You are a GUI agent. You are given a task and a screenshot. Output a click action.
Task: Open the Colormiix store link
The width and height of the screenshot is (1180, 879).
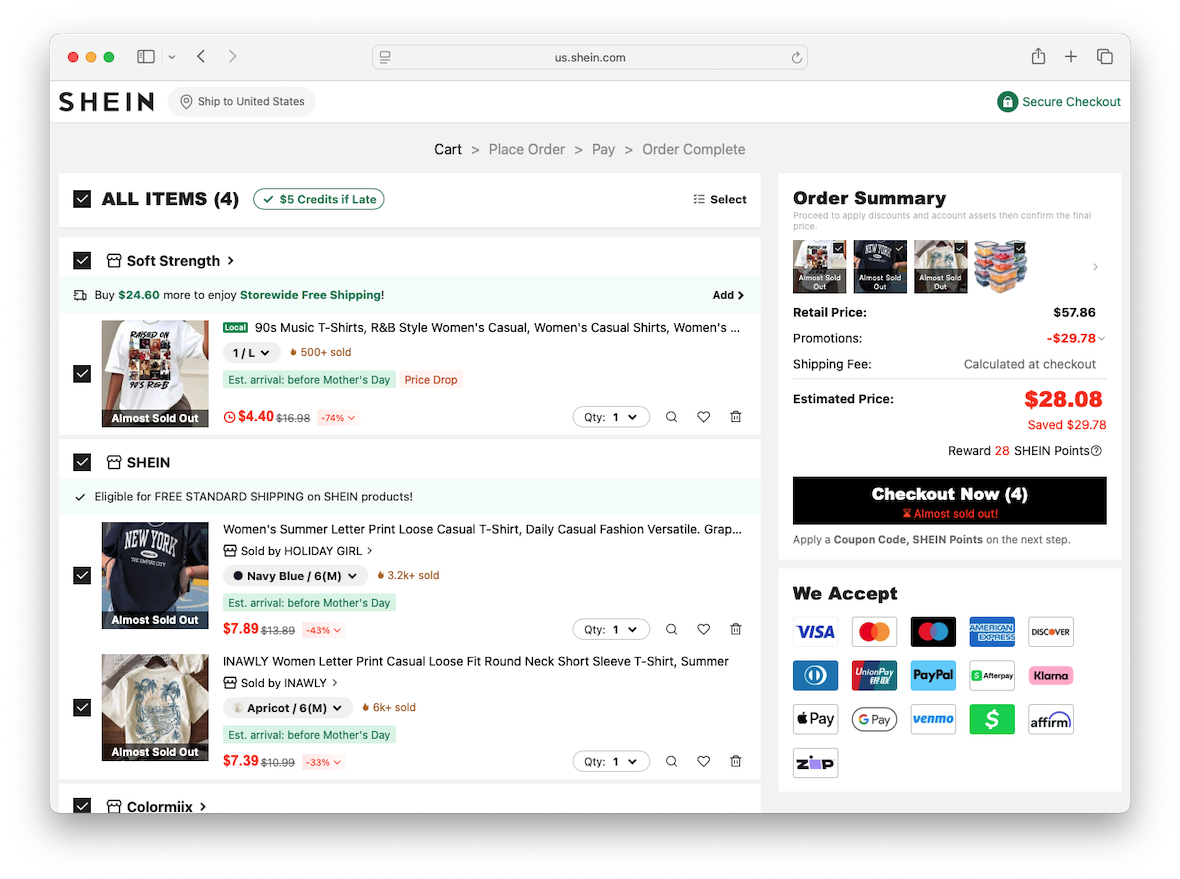(157, 806)
